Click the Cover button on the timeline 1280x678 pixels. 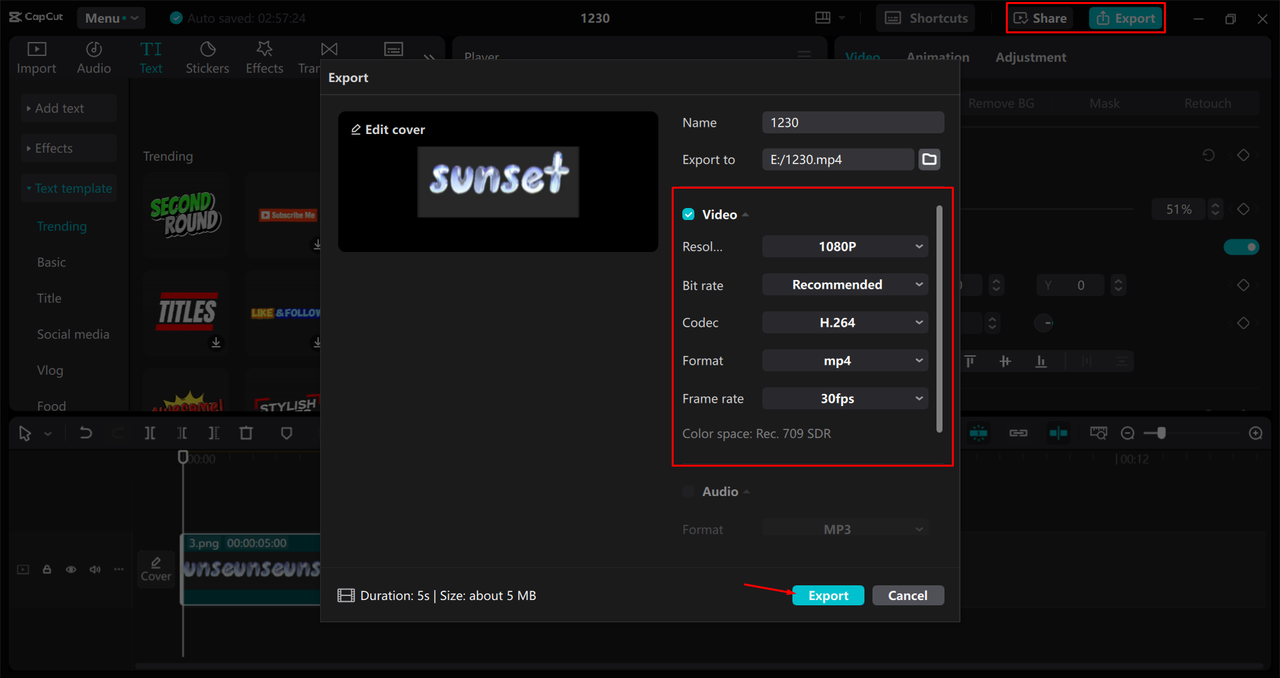pos(155,568)
